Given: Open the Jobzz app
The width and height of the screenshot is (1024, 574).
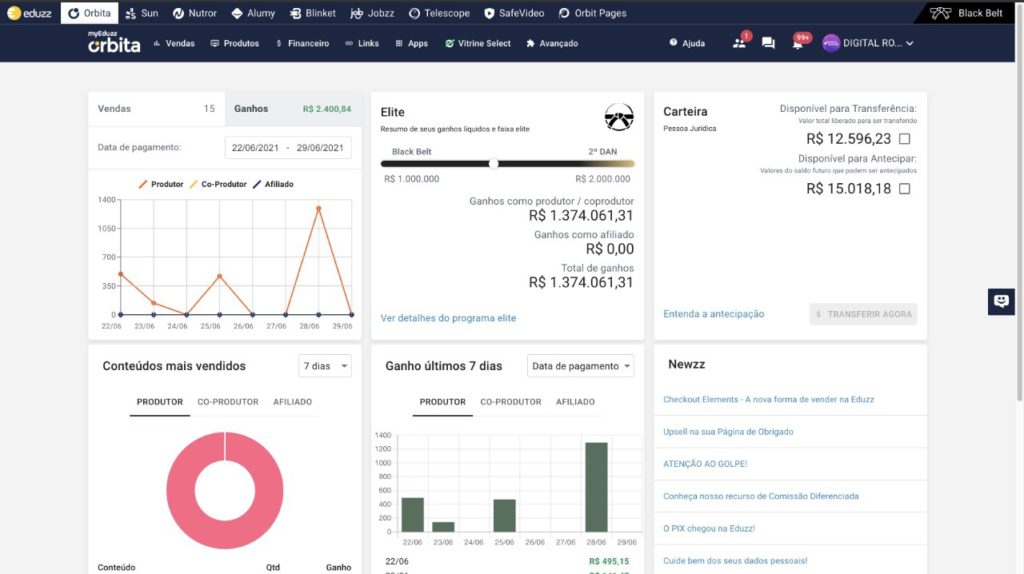Looking at the screenshot, I should pos(372,13).
